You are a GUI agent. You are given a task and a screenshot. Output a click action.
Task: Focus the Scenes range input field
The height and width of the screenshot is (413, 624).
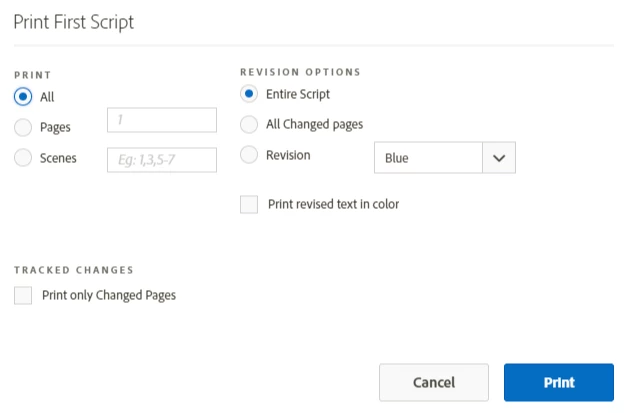162,158
